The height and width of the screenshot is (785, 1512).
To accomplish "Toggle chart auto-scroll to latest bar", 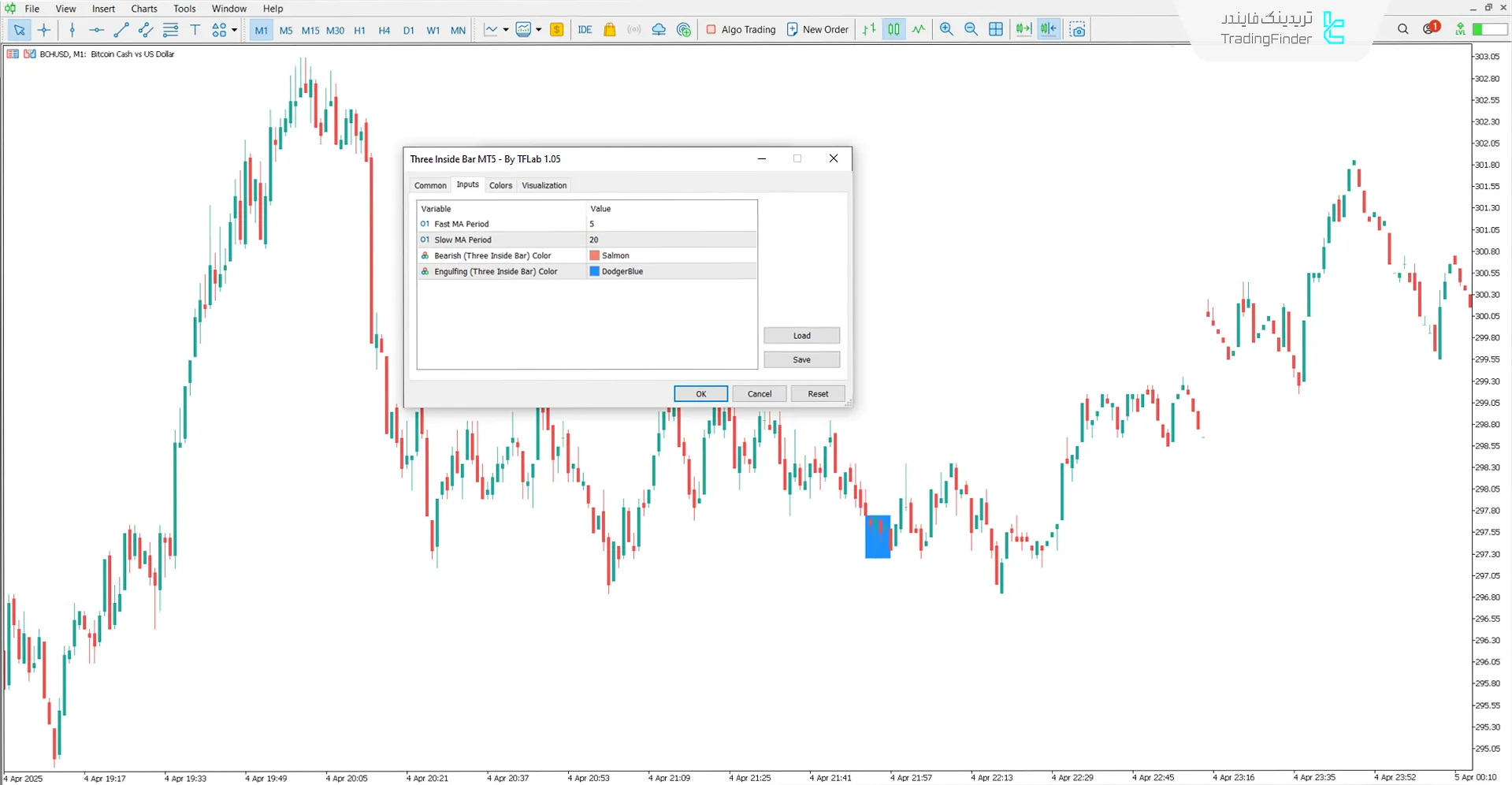I will pyautogui.click(x=1023, y=30).
